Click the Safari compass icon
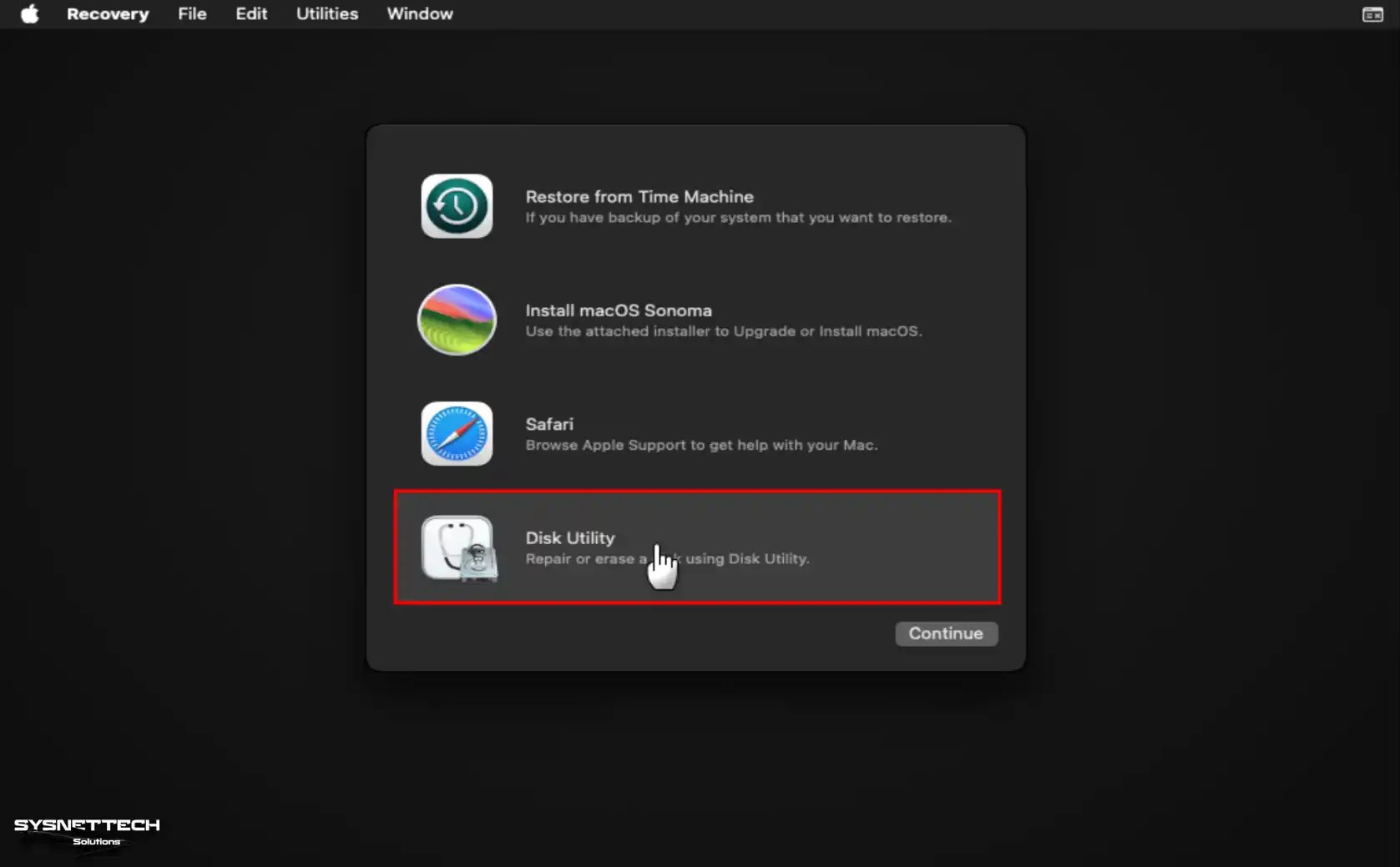The image size is (1400, 867). [456, 433]
